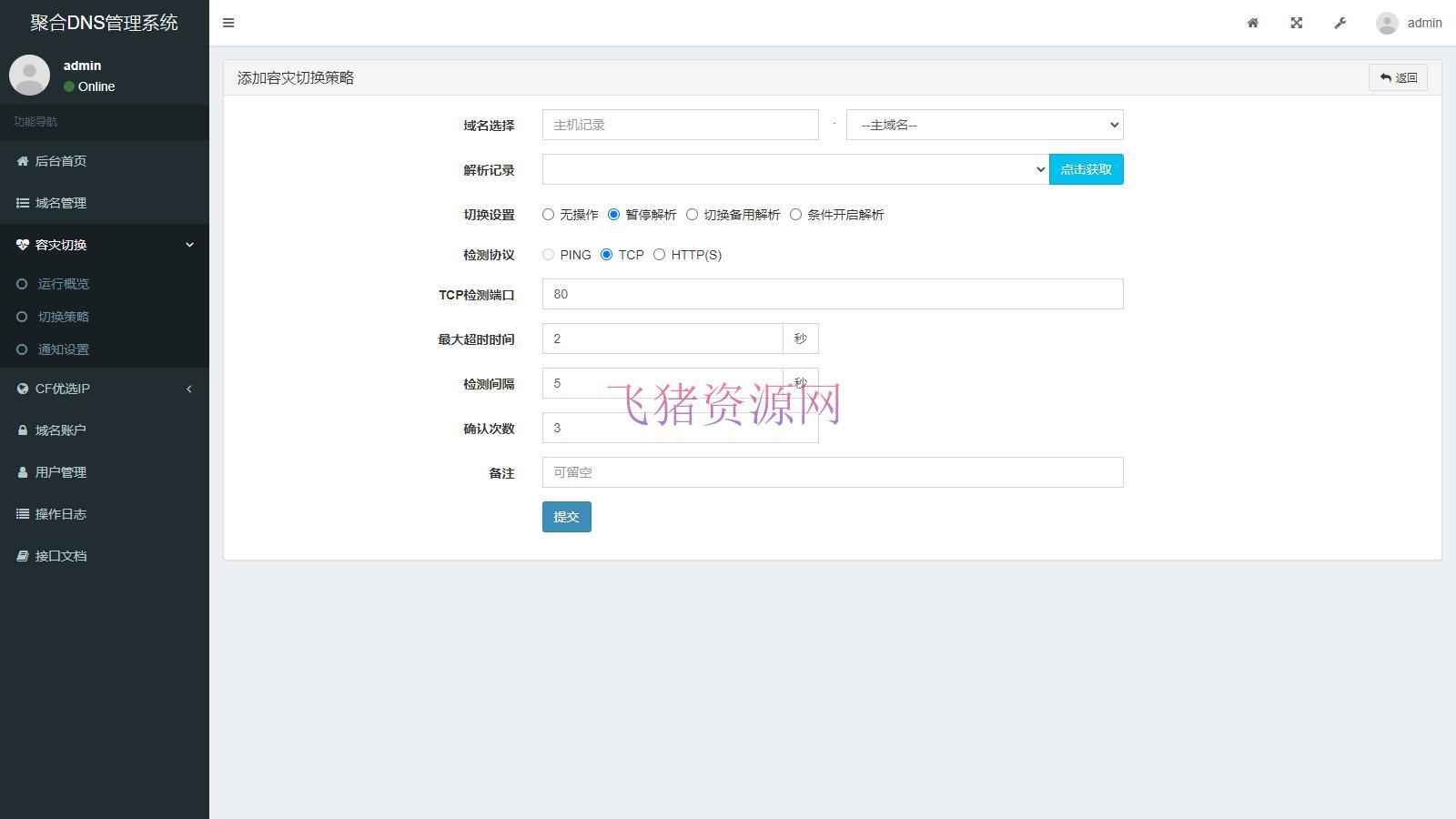
Task: Open 通知设置 from the sidebar
Action: (x=62, y=349)
